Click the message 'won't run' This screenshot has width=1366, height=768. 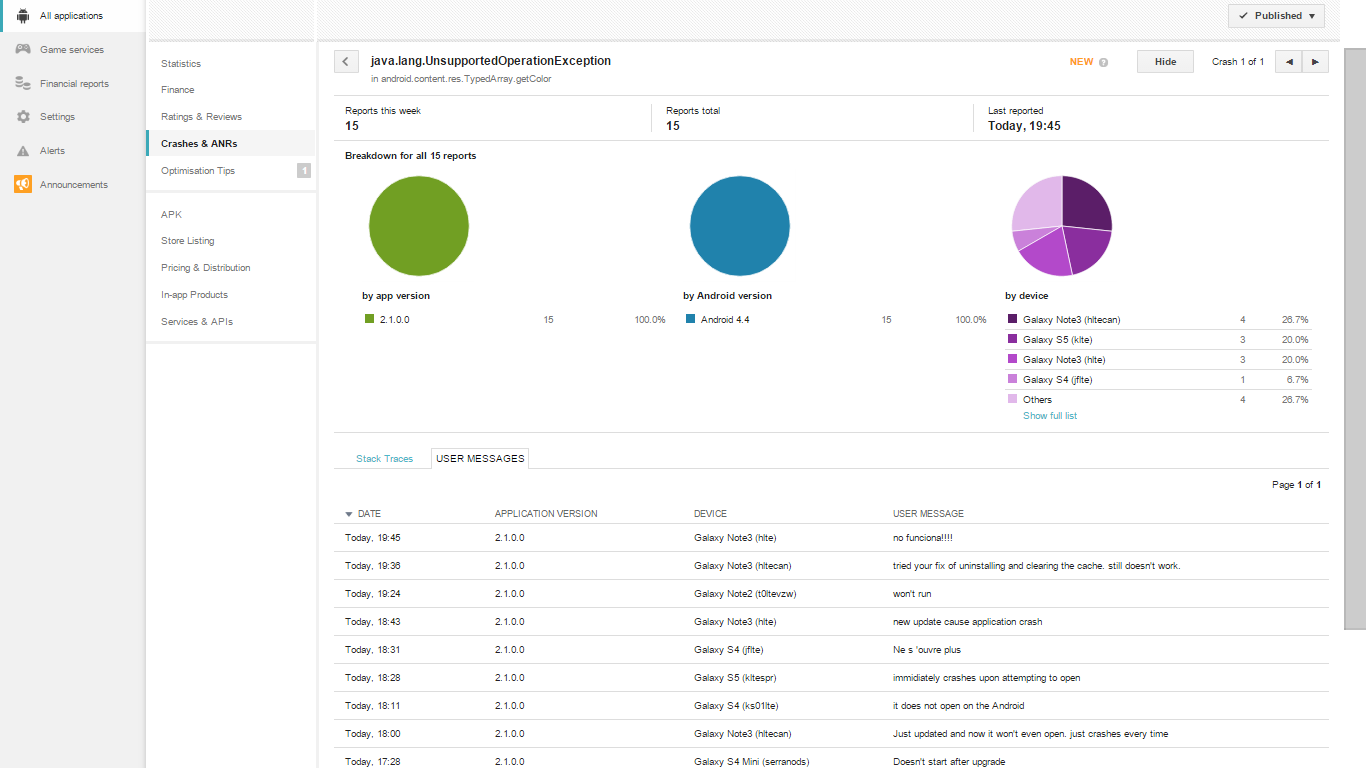coord(912,594)
